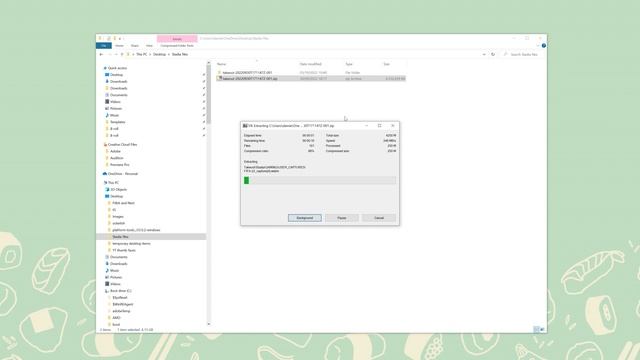Click the extracted folder icon in file list
The width and height of the screenshot is (640, 360).
[220, 72]
